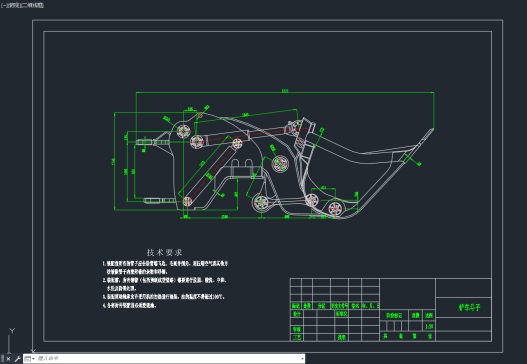
Task: Select the large center pin circle with the red crosshair
Action: 280,164
